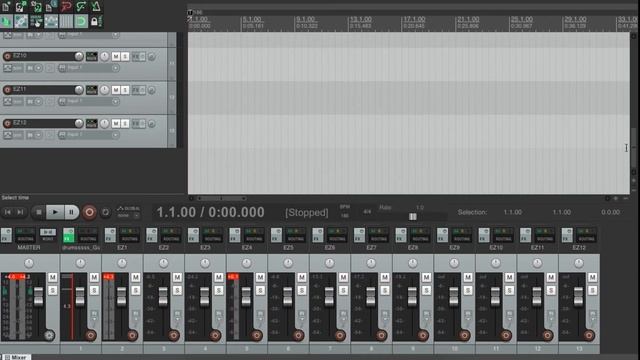The height and width of the screenshot is (360, 640).
Task: Arm record on EZ11 track panel
Action: click(x=7, y=90)
